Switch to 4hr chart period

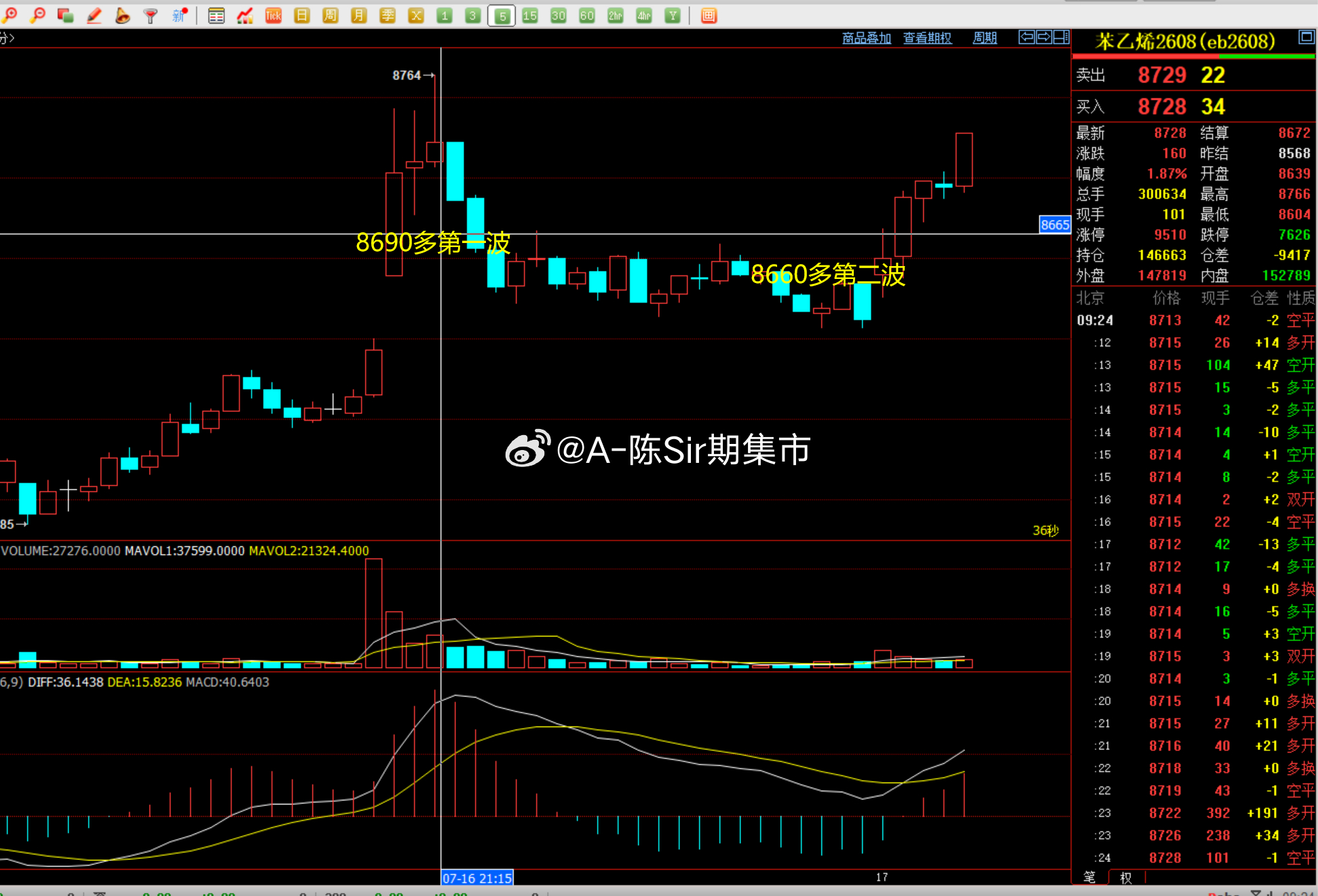pyautogui.click(x=644, y=16)
